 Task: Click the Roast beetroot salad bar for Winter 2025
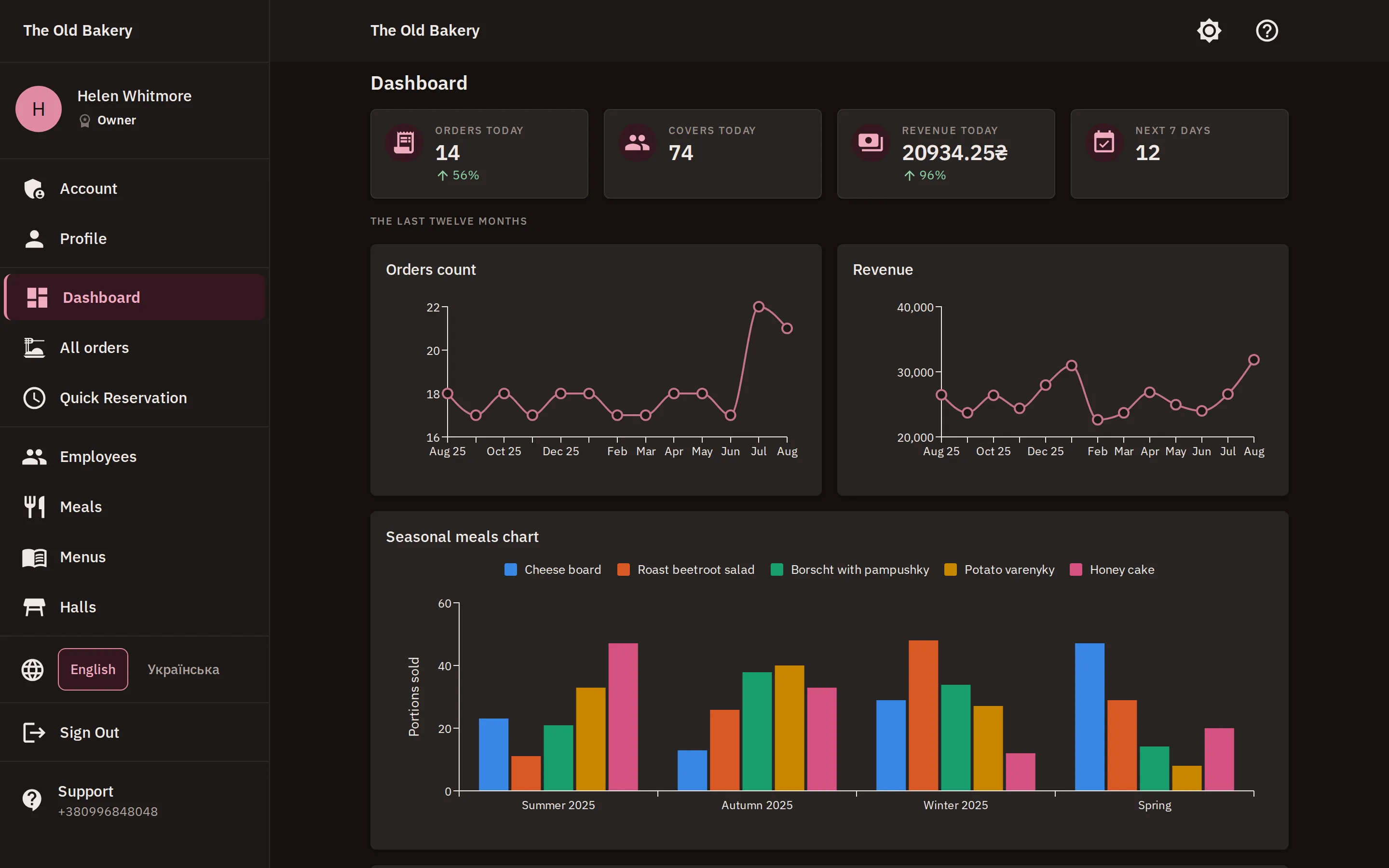[923, 715]
